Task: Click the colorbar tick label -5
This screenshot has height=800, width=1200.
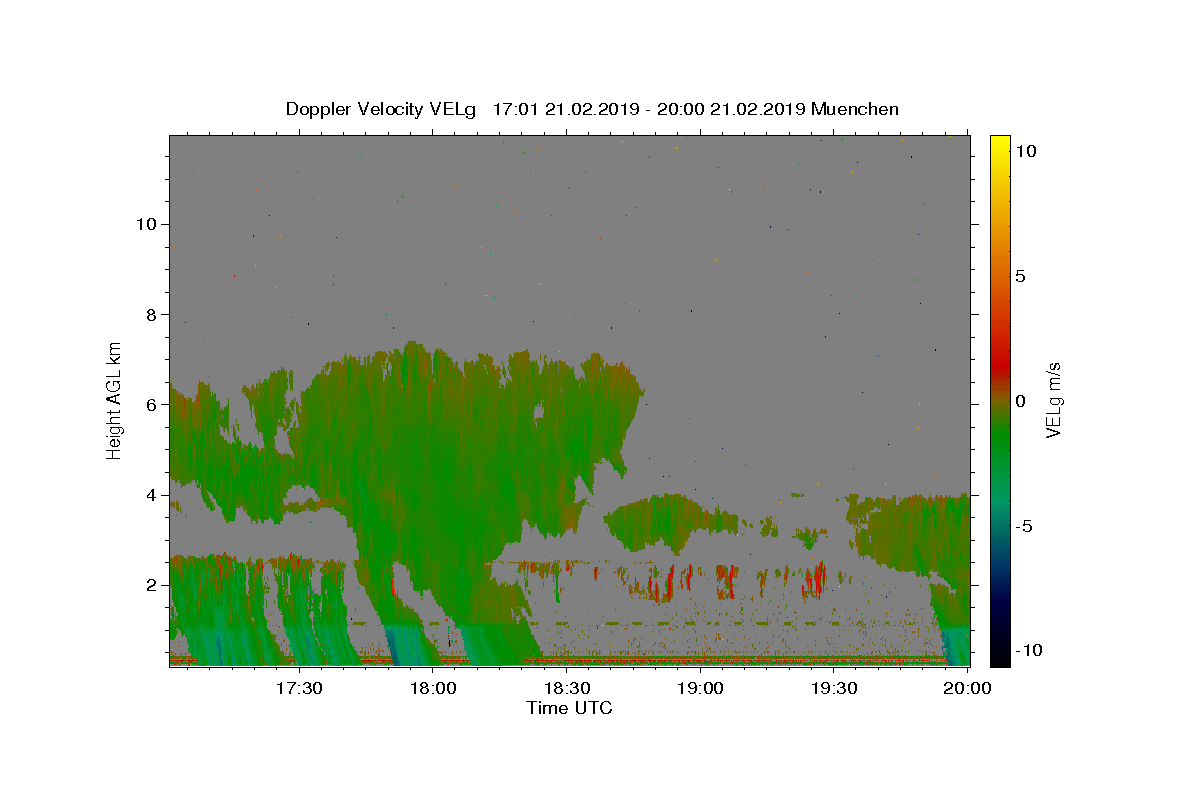Action: [x=1024, y=526]
